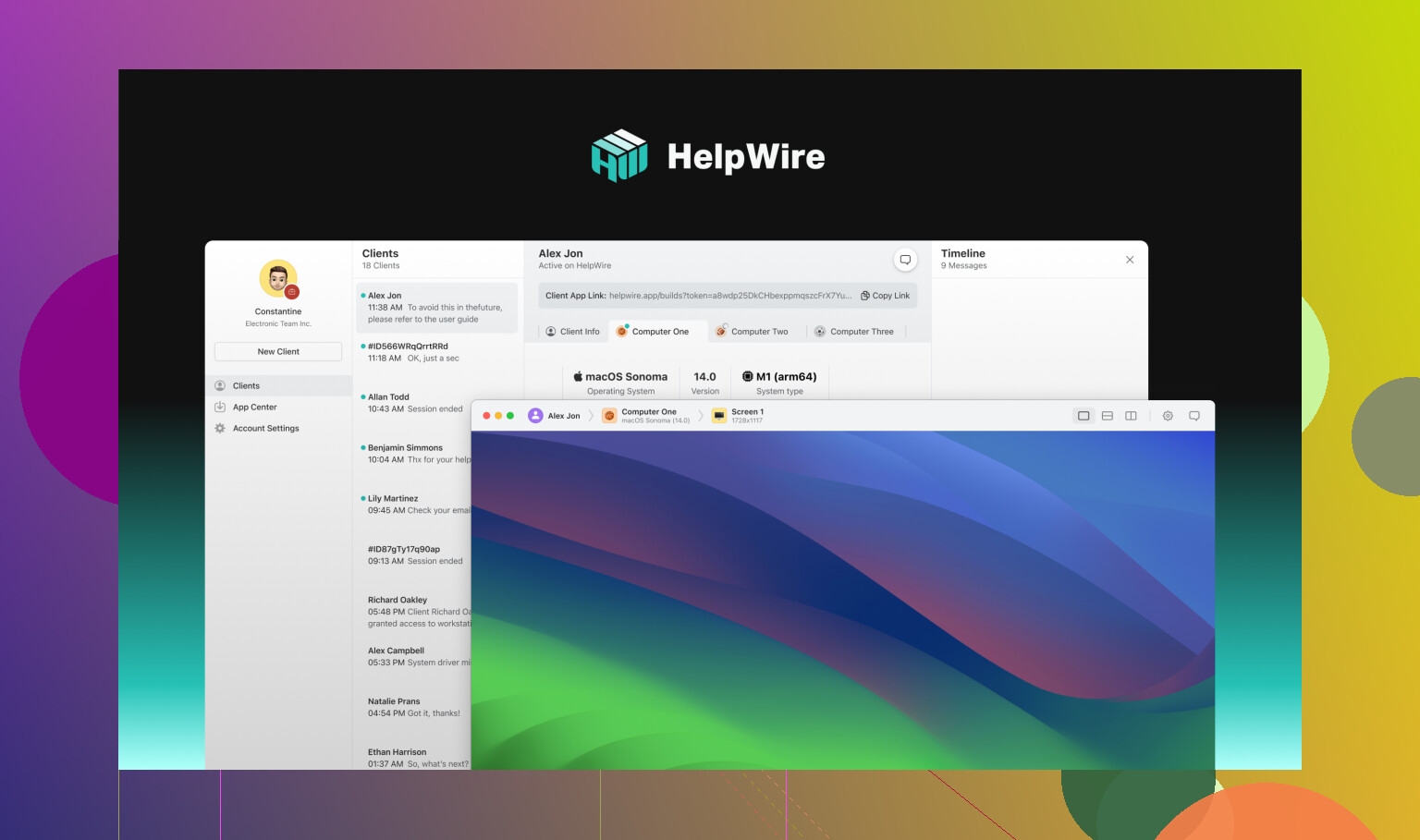Select Natalie Prans in the clients list

pyautogui.click(x=415, y=708)
